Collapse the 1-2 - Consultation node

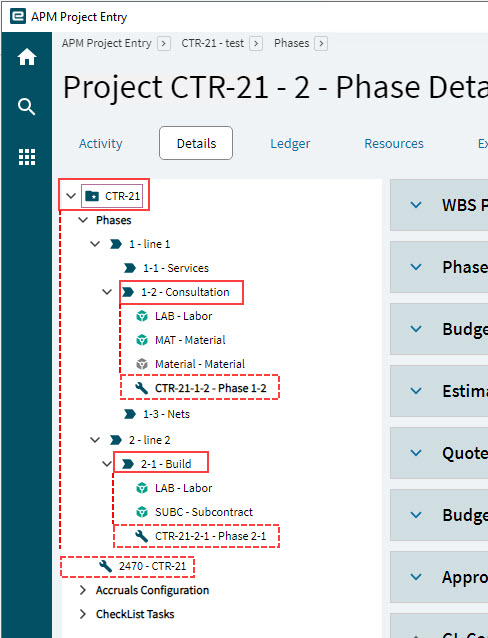coord(107,292)
